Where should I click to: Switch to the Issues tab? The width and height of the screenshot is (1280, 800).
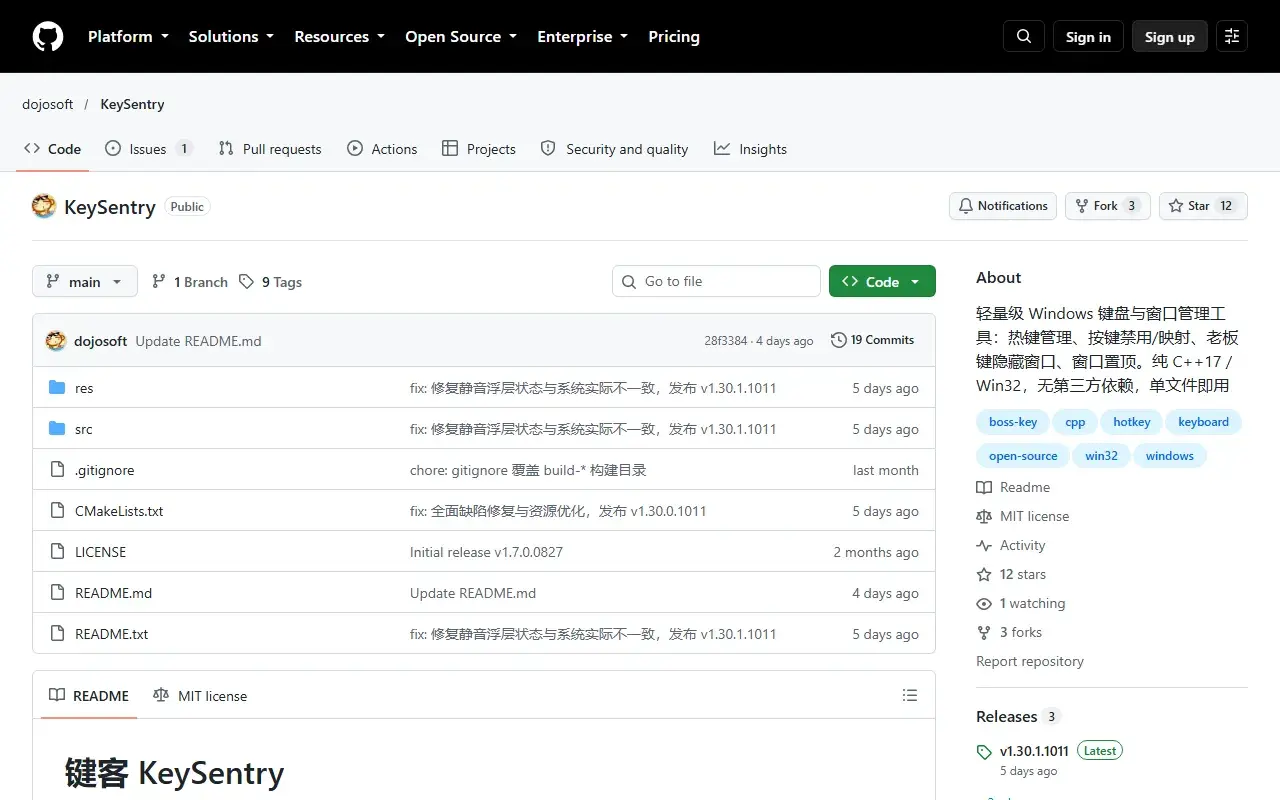point(148,149)
